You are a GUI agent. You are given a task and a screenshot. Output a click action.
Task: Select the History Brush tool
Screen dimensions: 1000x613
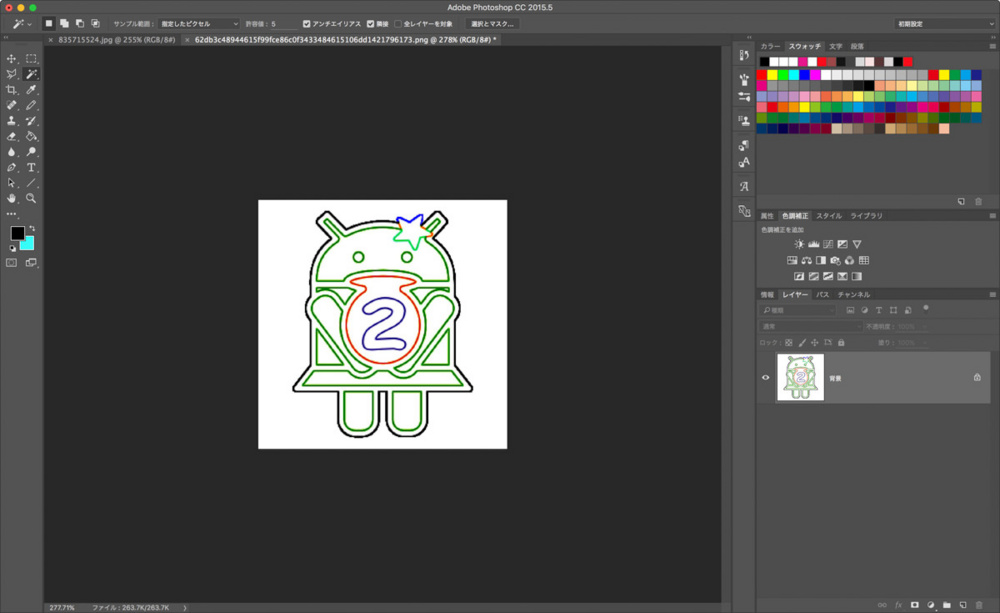(31, 121)
